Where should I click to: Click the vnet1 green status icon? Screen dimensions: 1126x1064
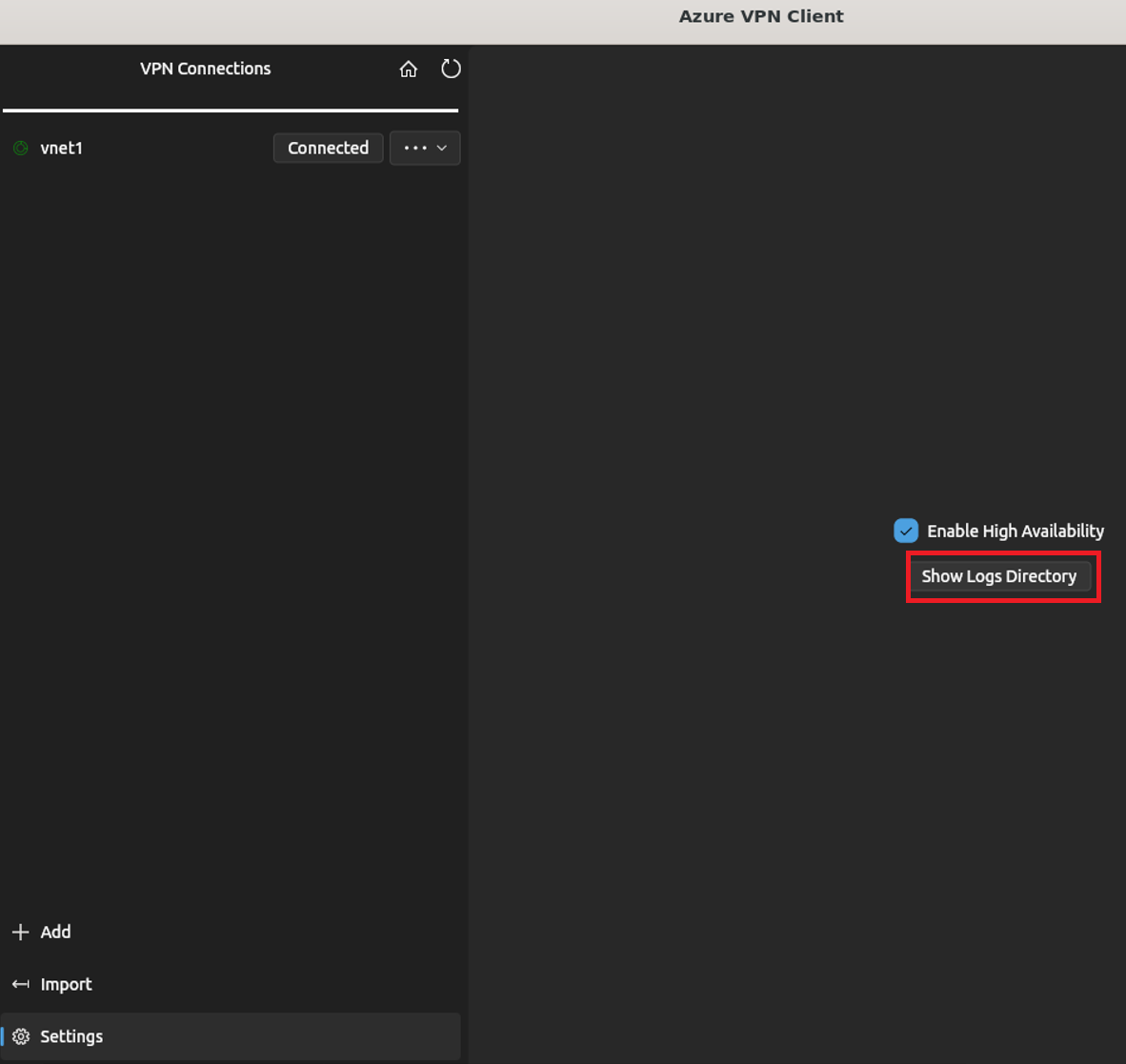click(21, 148)
